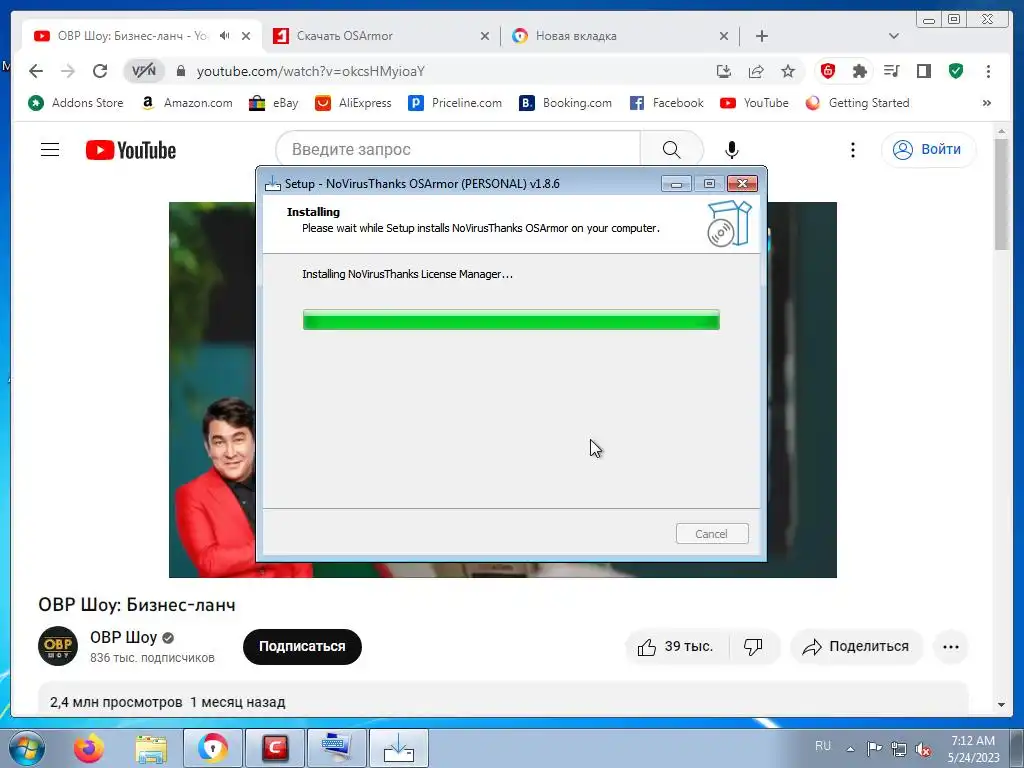
Task: Click the page vertical scrollbar thumb
Action: click(x=1002, y=194)
